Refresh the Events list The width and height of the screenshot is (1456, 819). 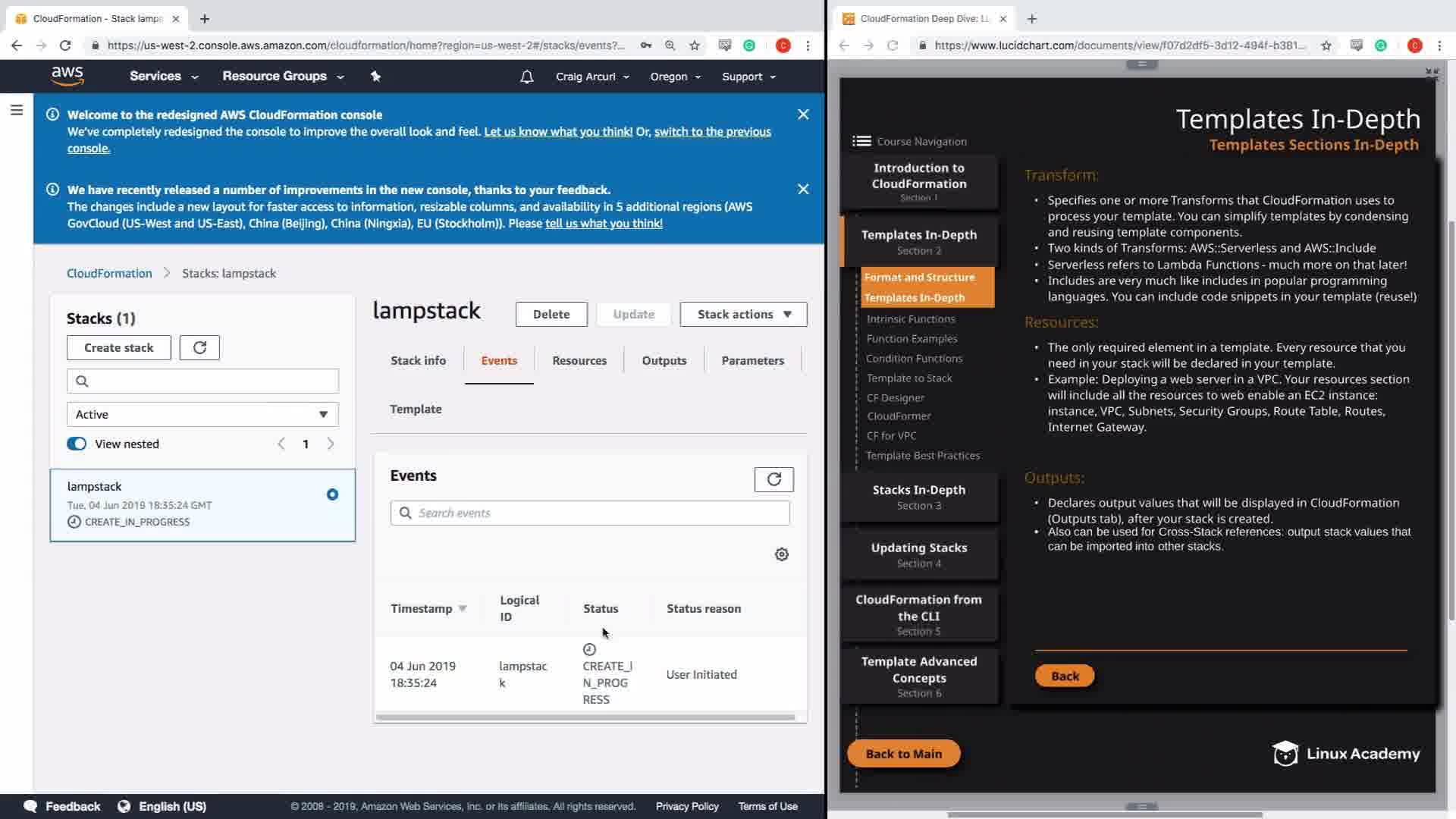[x=773, y=479]
